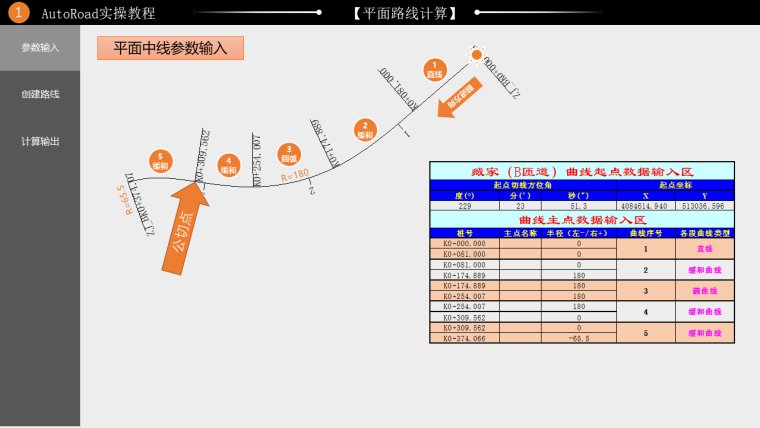Click the orange circle marker 4 缓和
Screen dimensions: 760x428
coord(229,165)
